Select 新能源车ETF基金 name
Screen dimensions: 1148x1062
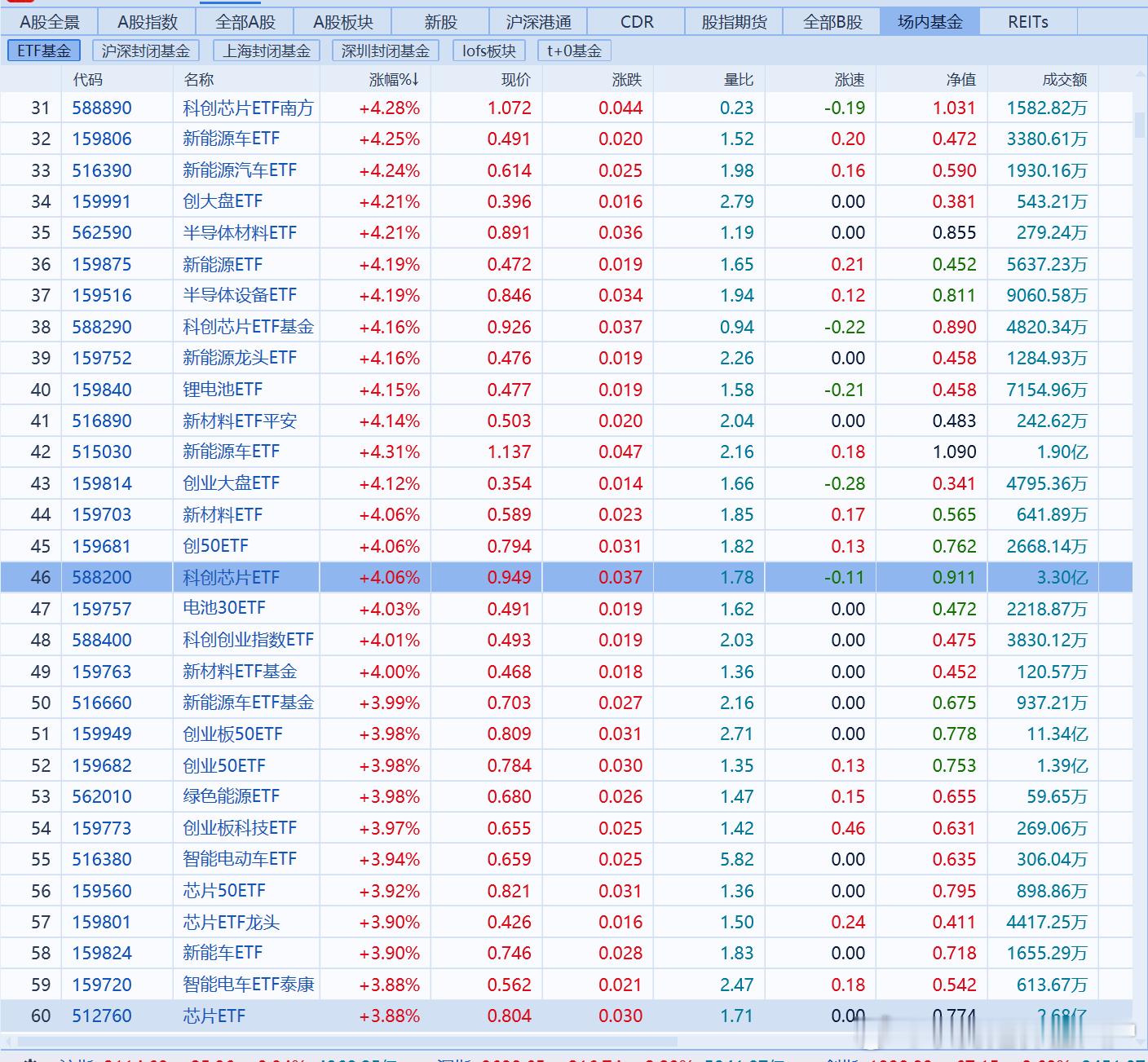[249, 703]
